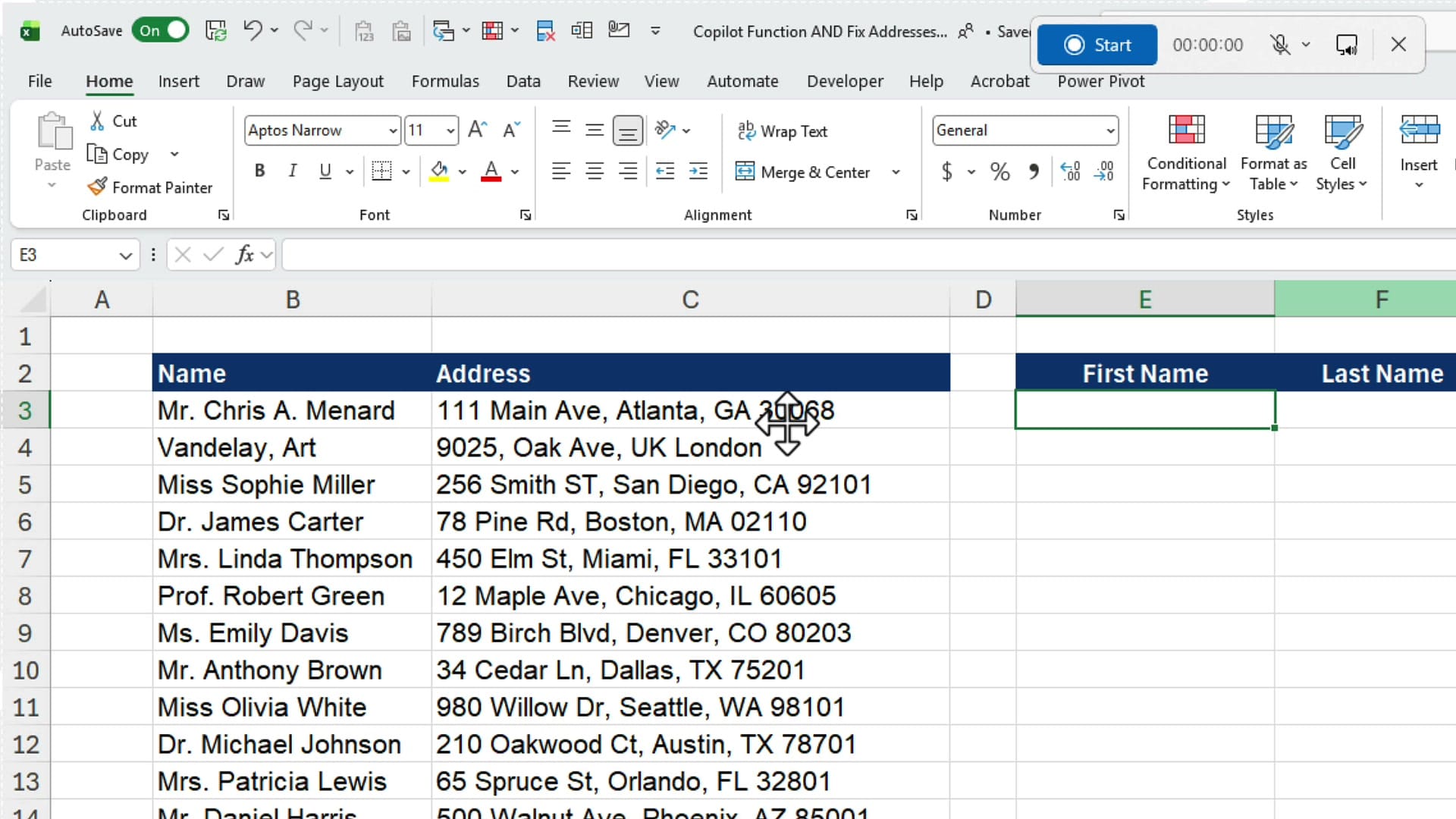1456x819 pixels.
Task: Open the General number format dropdown
Action: [1110, 130]
